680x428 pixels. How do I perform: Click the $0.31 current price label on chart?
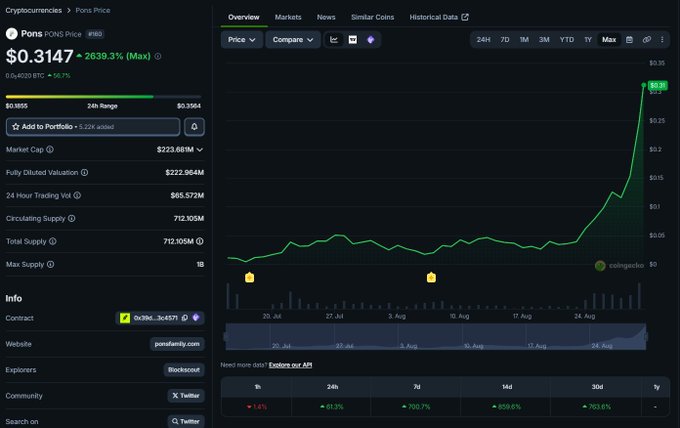(x=657, y=85)
